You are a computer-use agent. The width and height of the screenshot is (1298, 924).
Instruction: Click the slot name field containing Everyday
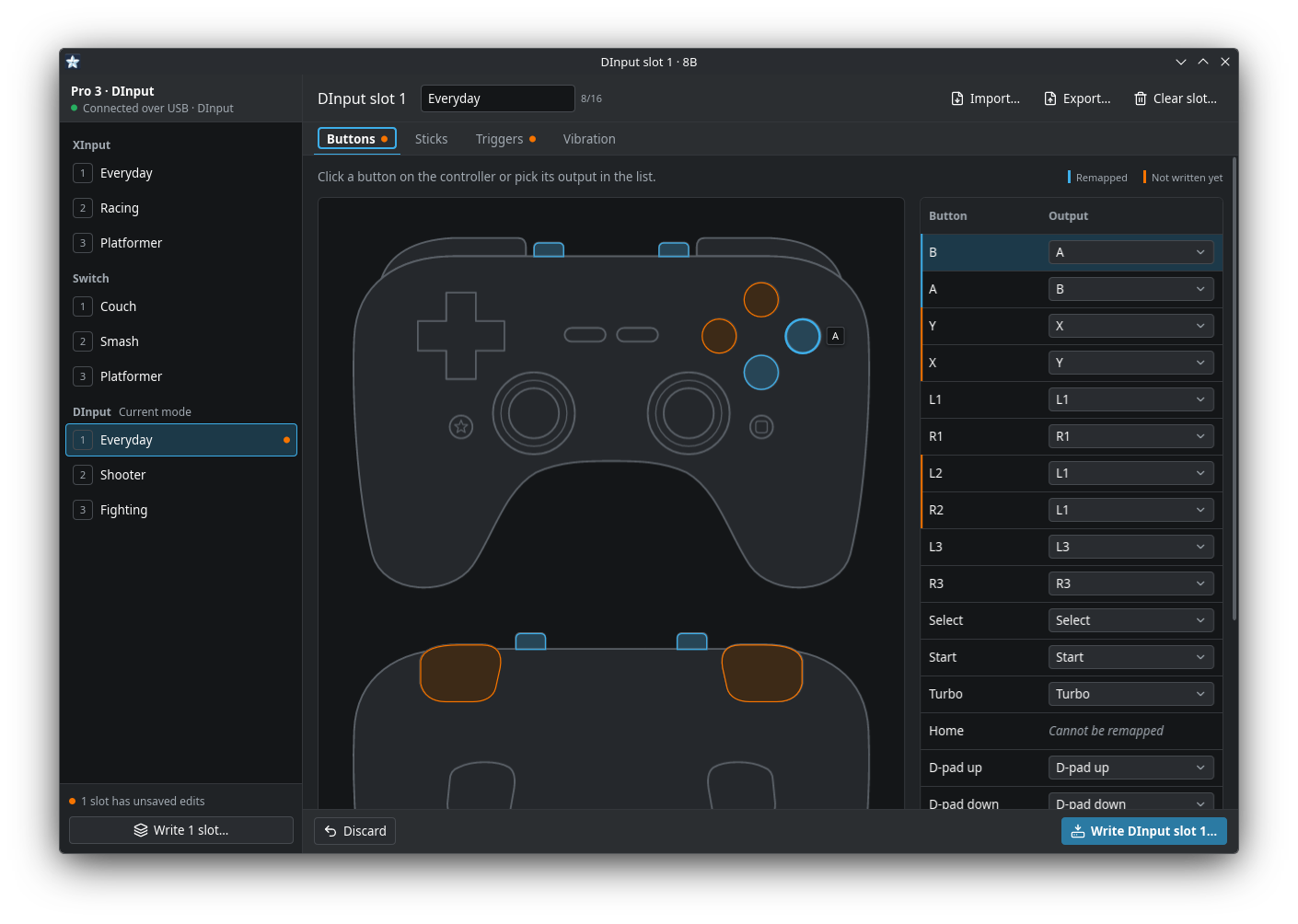(x=498, y=98)
